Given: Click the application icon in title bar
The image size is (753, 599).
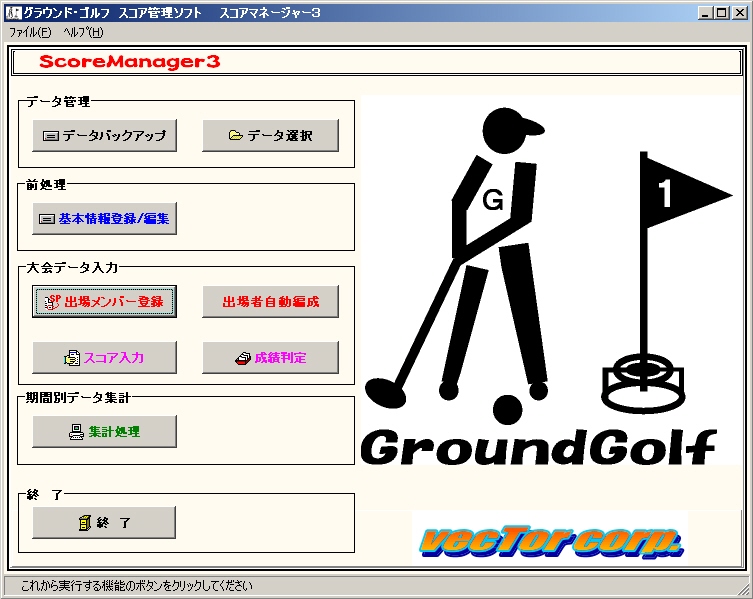Looking at the screenshot, I should click(13, 13).
